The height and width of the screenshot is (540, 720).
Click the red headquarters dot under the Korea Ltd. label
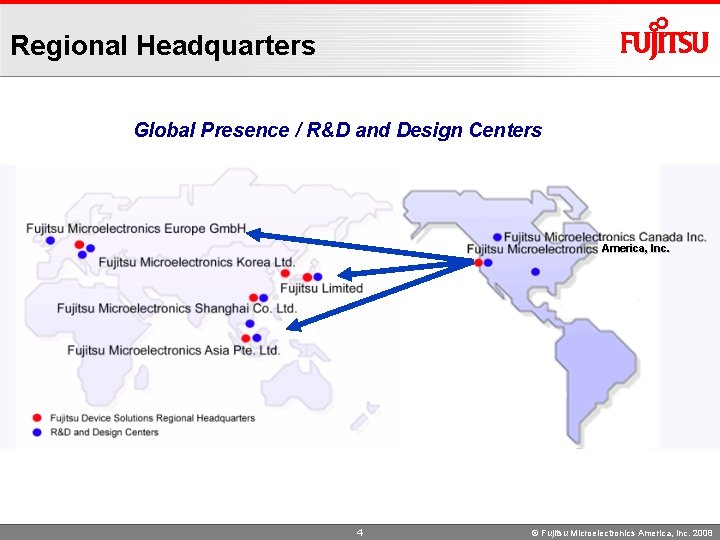pos(285,273)
